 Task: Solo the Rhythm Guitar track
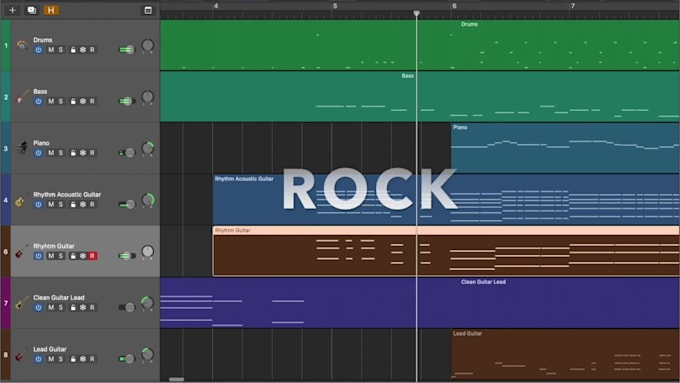(x=61, y=256)
